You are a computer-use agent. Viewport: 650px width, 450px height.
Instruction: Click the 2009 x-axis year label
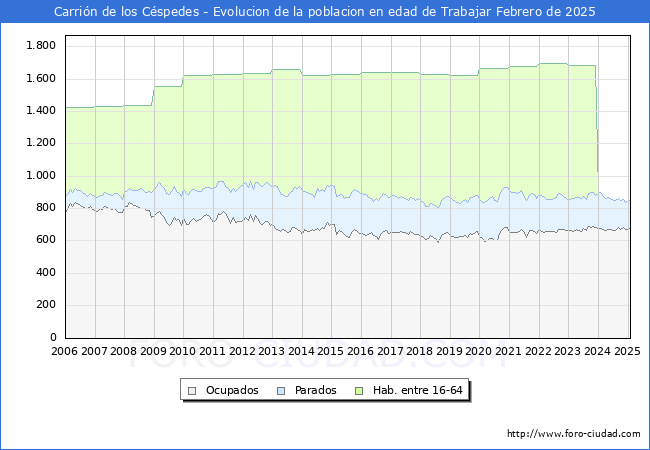153,351
